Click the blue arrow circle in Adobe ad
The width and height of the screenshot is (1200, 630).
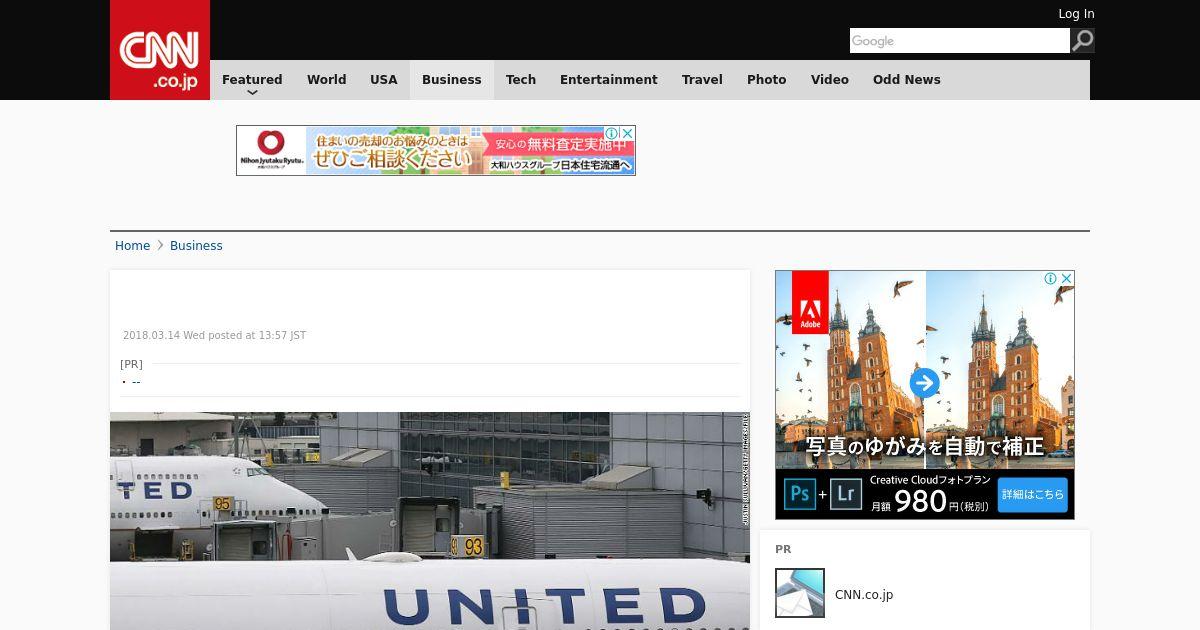click(x=925, y=383)
